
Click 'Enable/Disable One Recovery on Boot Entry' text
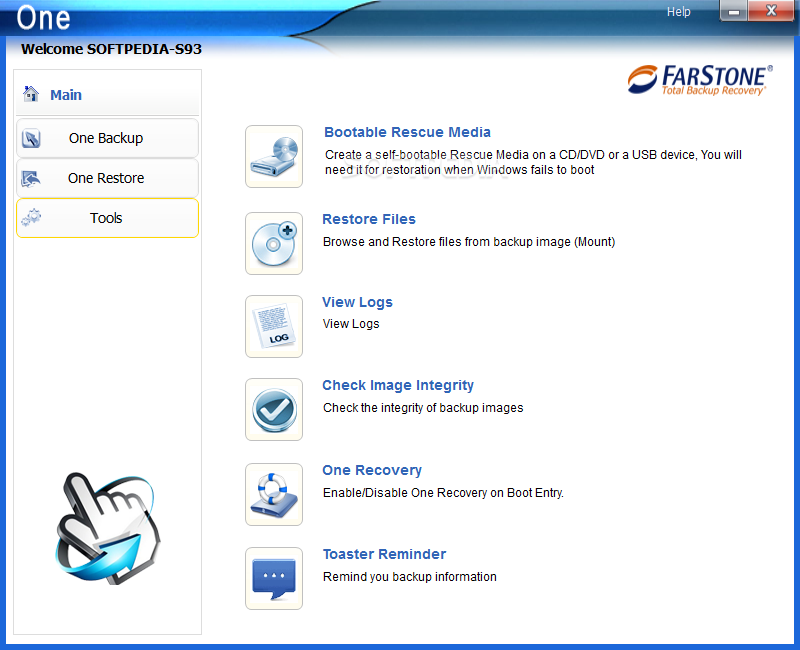coord(443,493)
